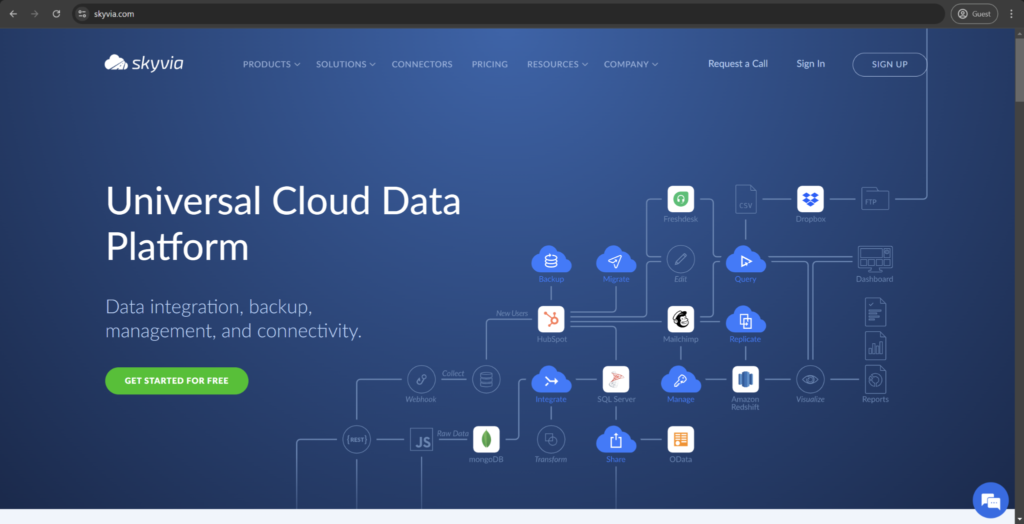
Task: Click the Collect database icon
Action: [x=486, y=380]
